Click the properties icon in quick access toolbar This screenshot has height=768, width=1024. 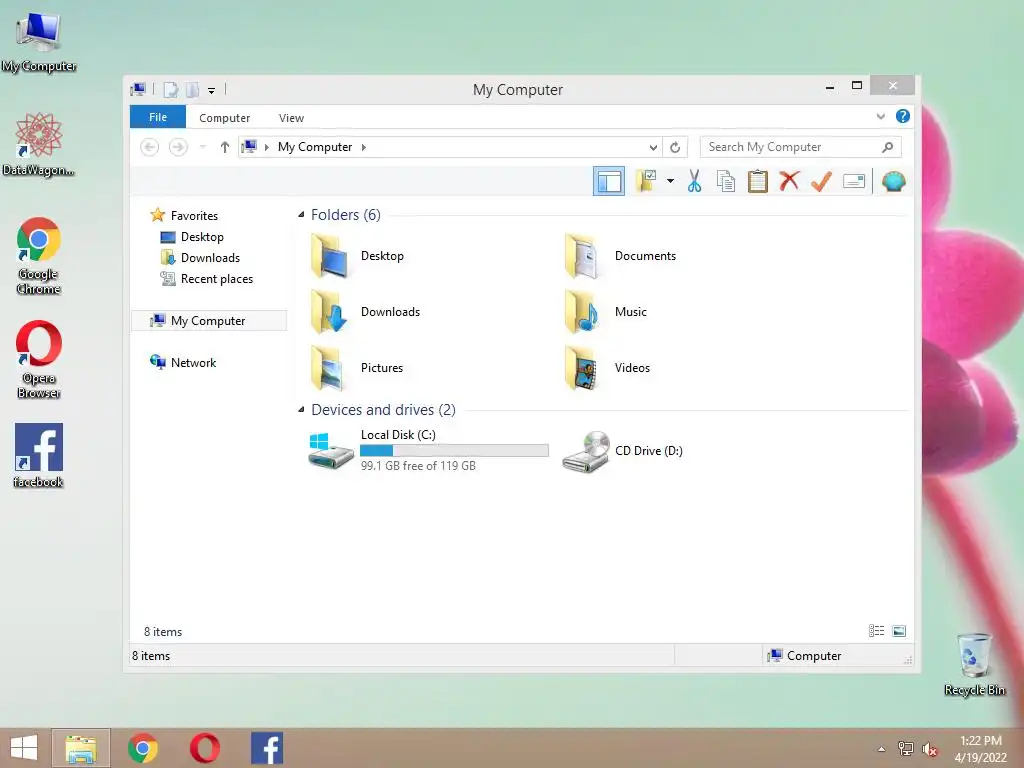(x=170, y=90)
